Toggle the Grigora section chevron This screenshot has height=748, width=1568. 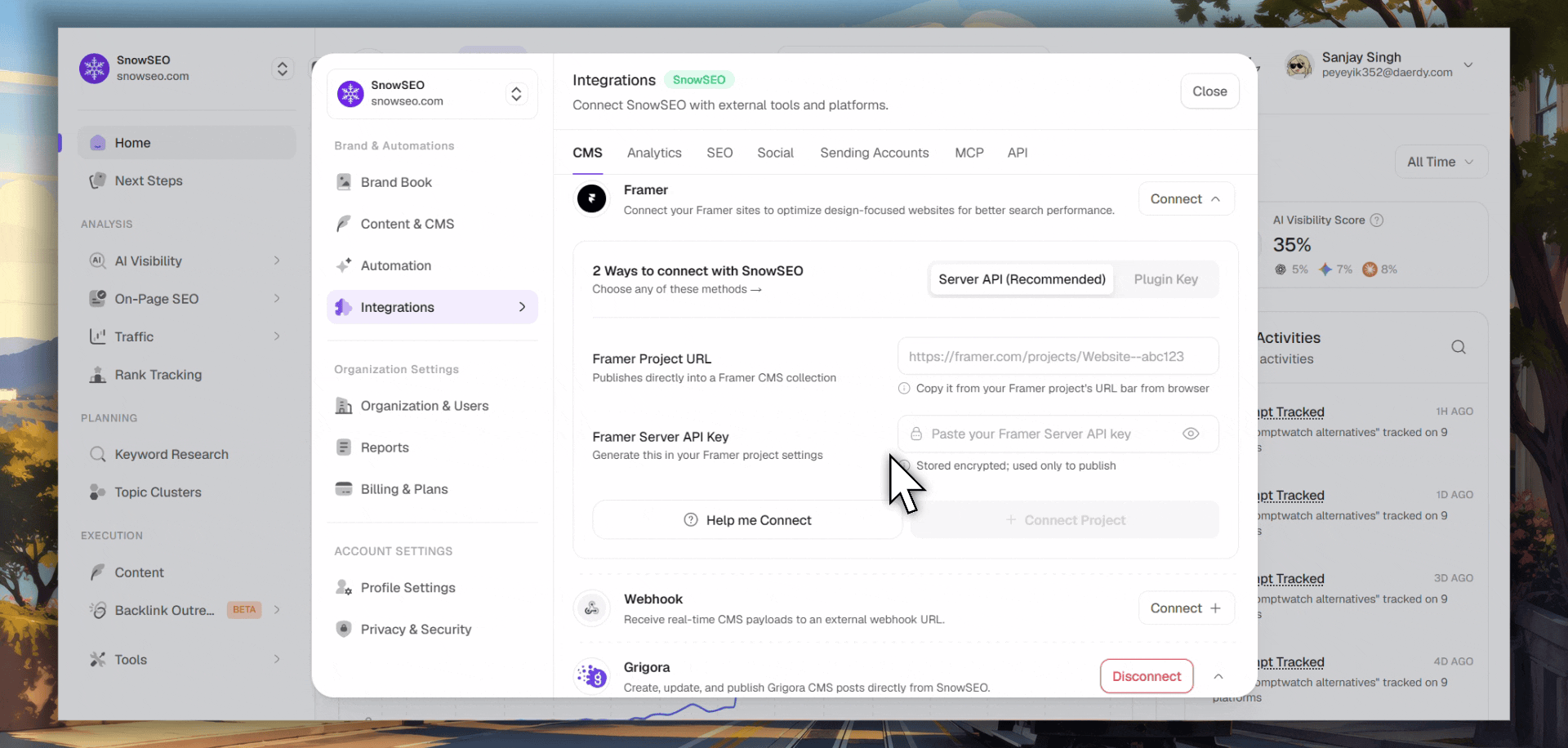pyautogui.click(x=1218, y=676)
